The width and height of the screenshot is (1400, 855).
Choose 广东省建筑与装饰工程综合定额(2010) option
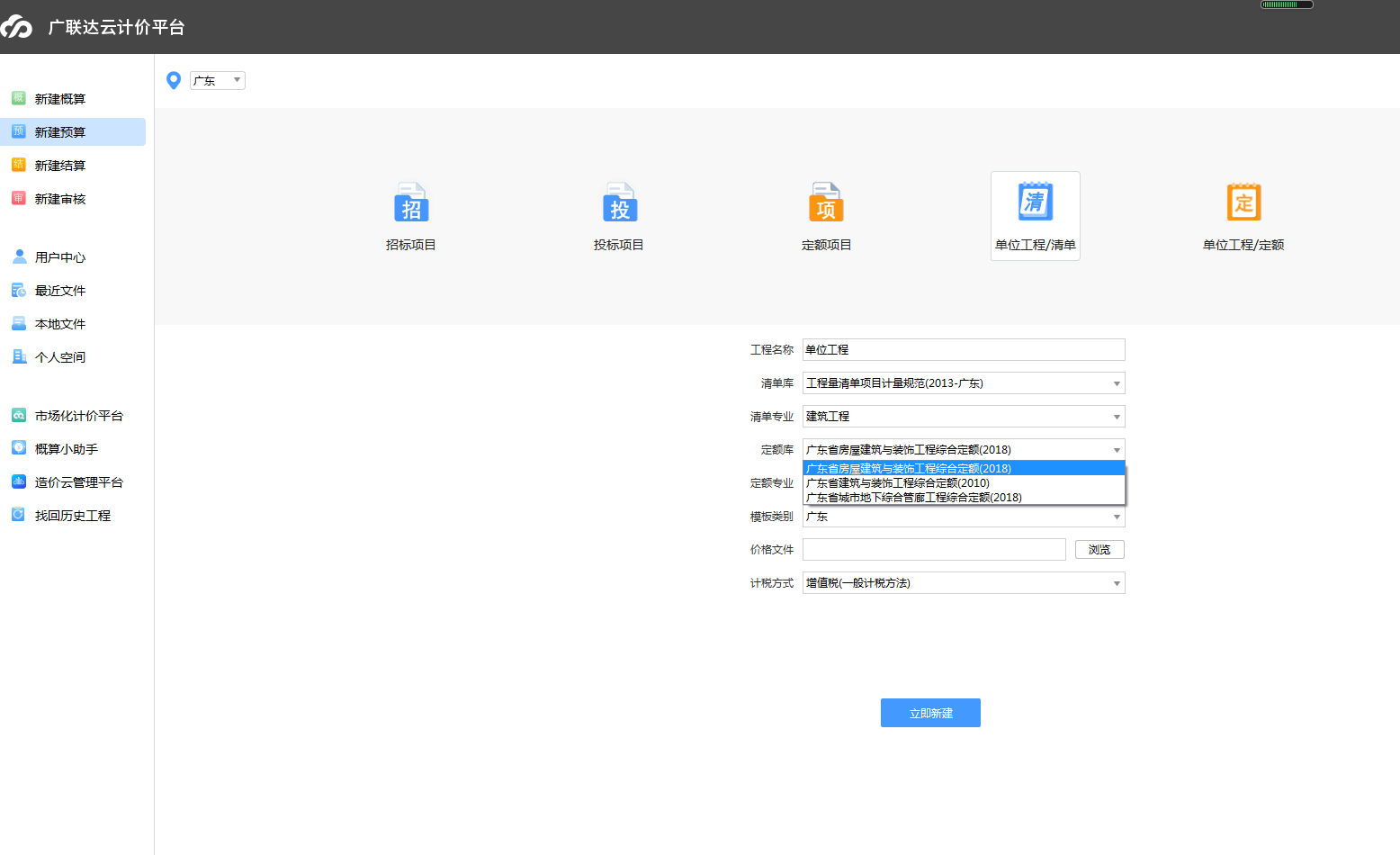tap(964, 482)
